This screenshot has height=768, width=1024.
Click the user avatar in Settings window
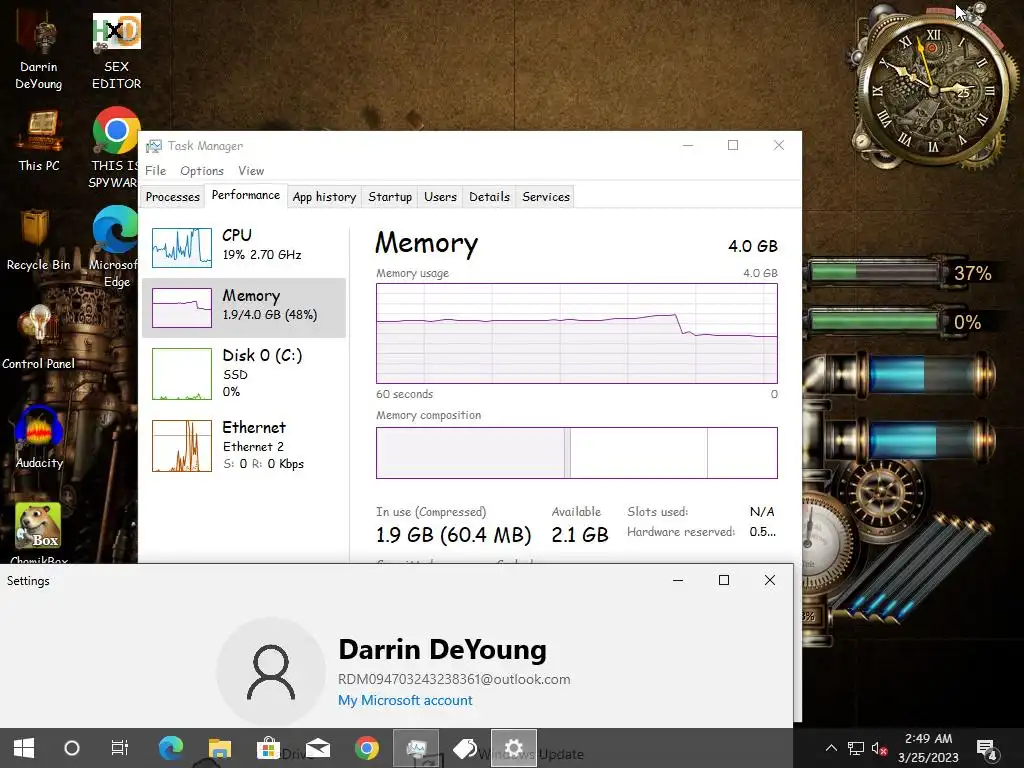click(271, 672)
